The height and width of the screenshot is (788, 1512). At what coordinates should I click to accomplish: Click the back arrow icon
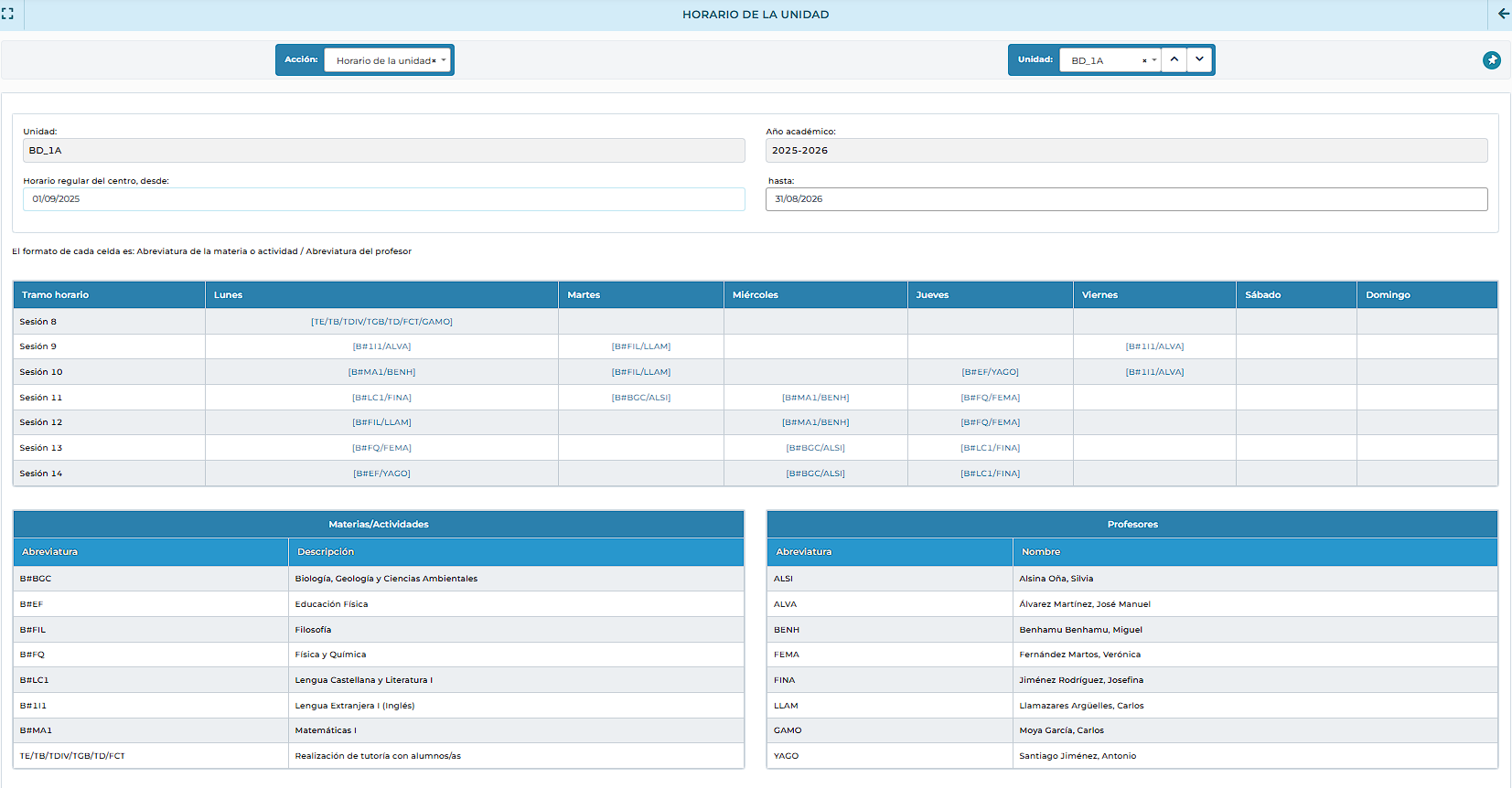click(1504, 14)
